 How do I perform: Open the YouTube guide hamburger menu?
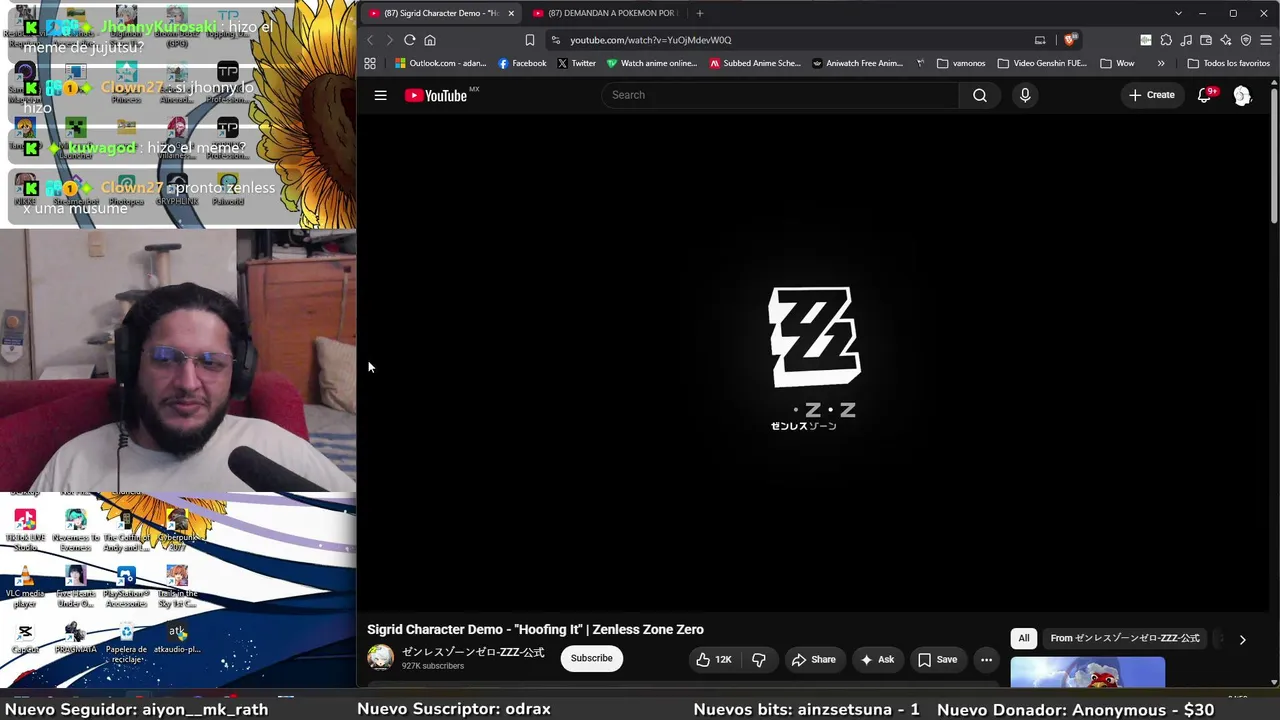click(380, 95)
